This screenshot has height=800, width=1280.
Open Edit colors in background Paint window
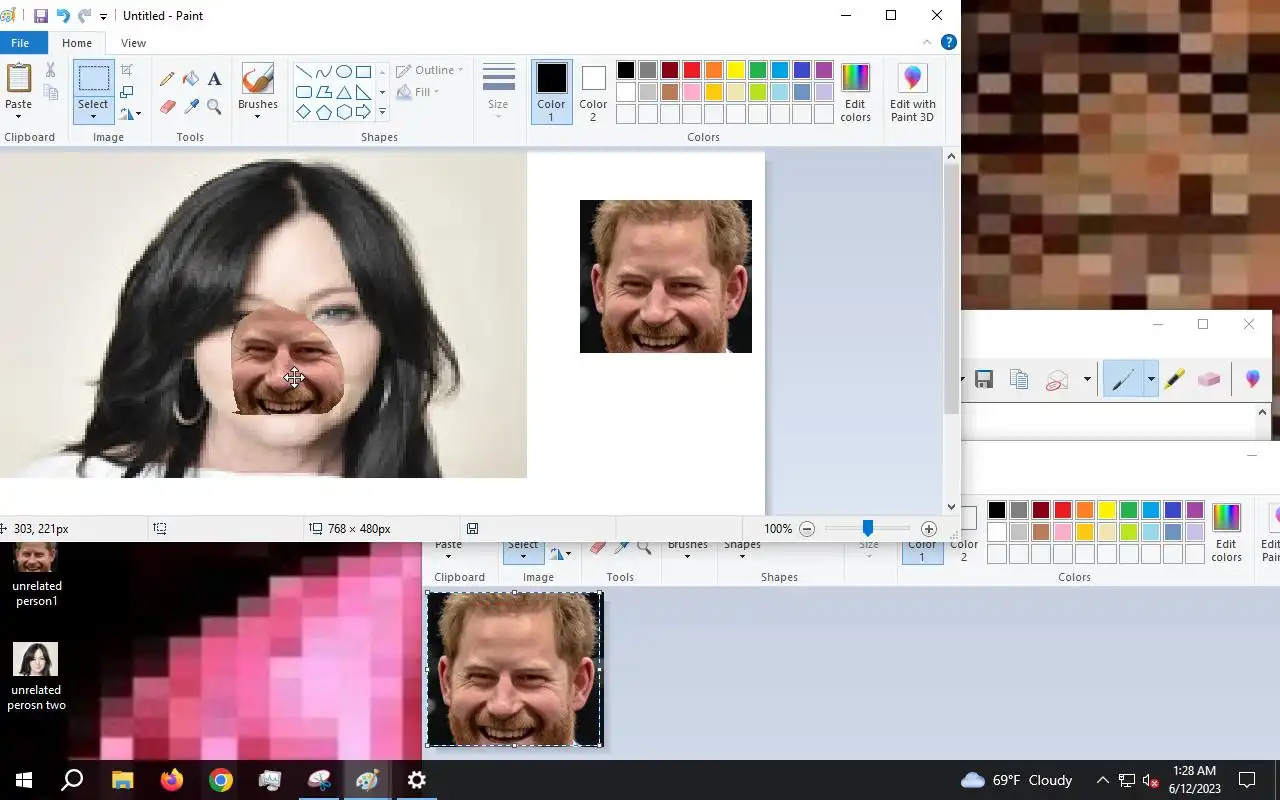[x=1226, y=533]
